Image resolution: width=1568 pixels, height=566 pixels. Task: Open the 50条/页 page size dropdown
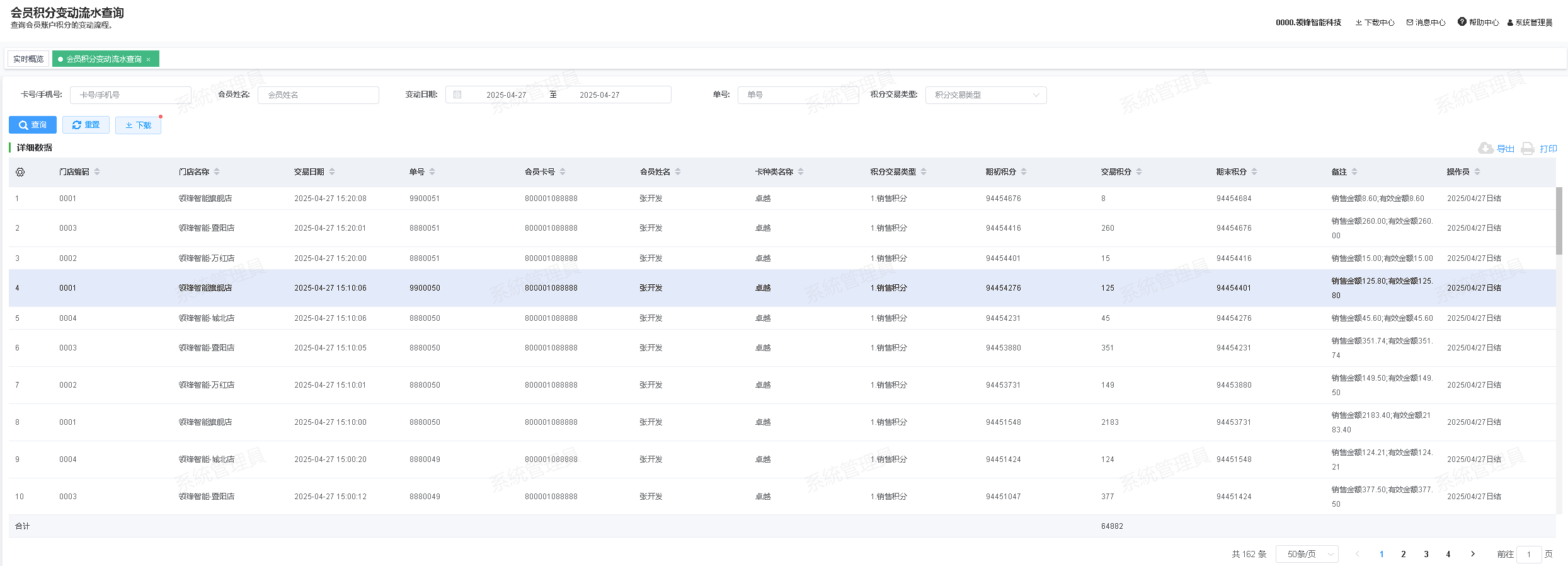tap(1307, 554)
